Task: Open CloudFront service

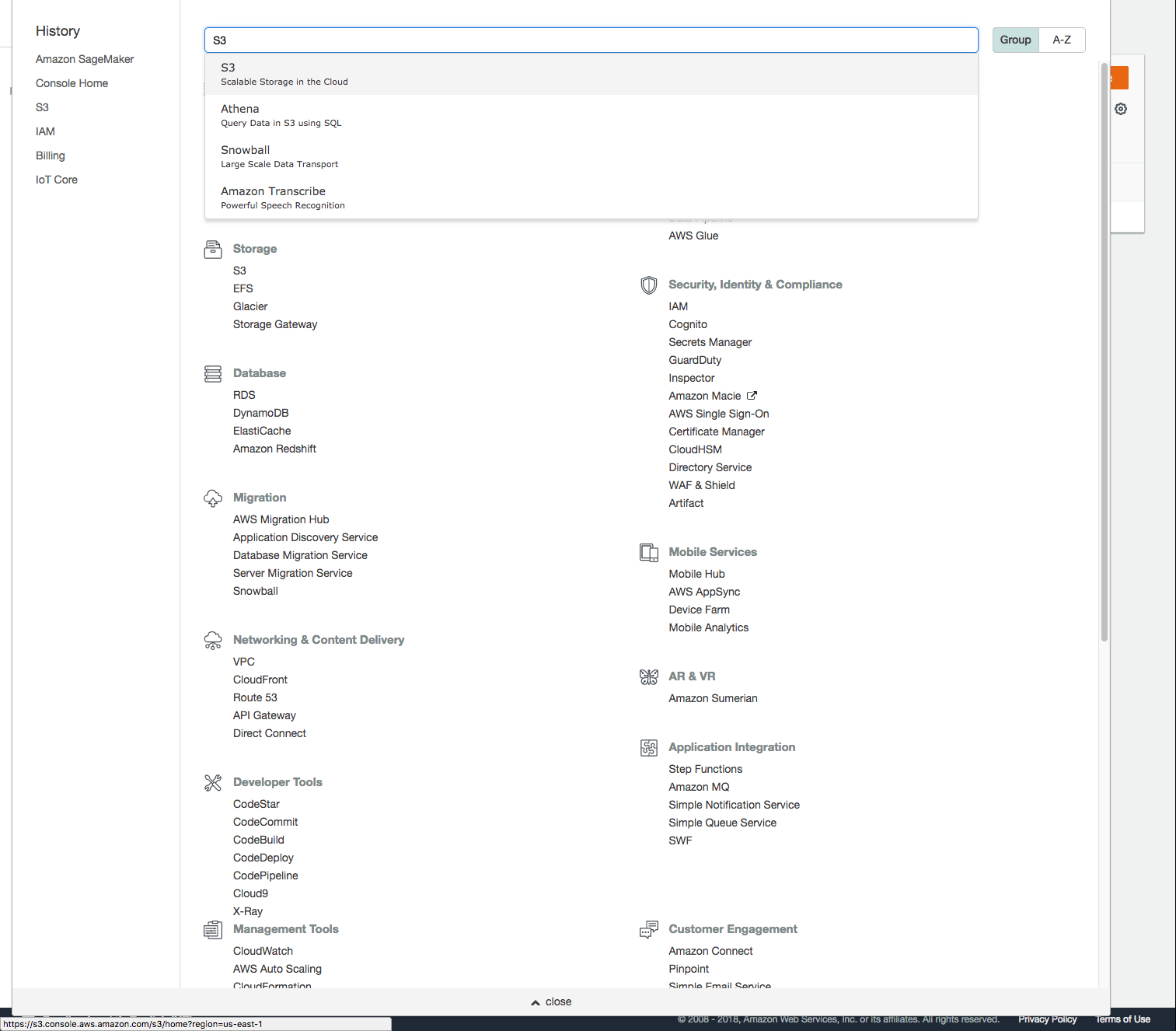Action: click(260, 680)
